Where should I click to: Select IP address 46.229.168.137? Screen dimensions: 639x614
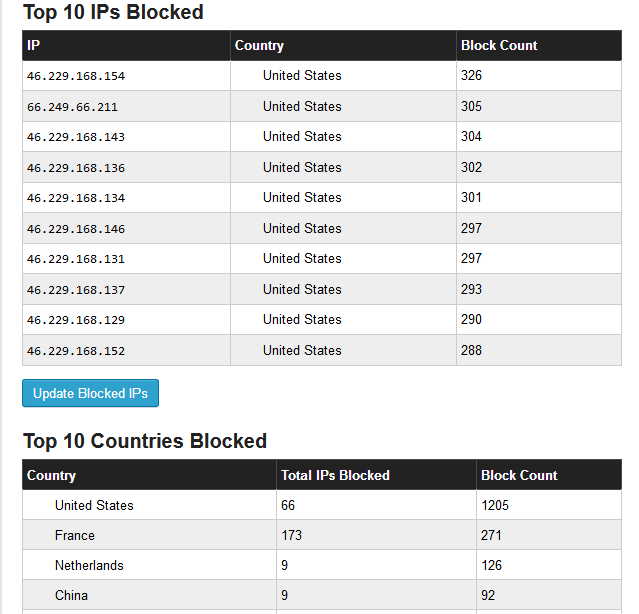click(76, 290)
